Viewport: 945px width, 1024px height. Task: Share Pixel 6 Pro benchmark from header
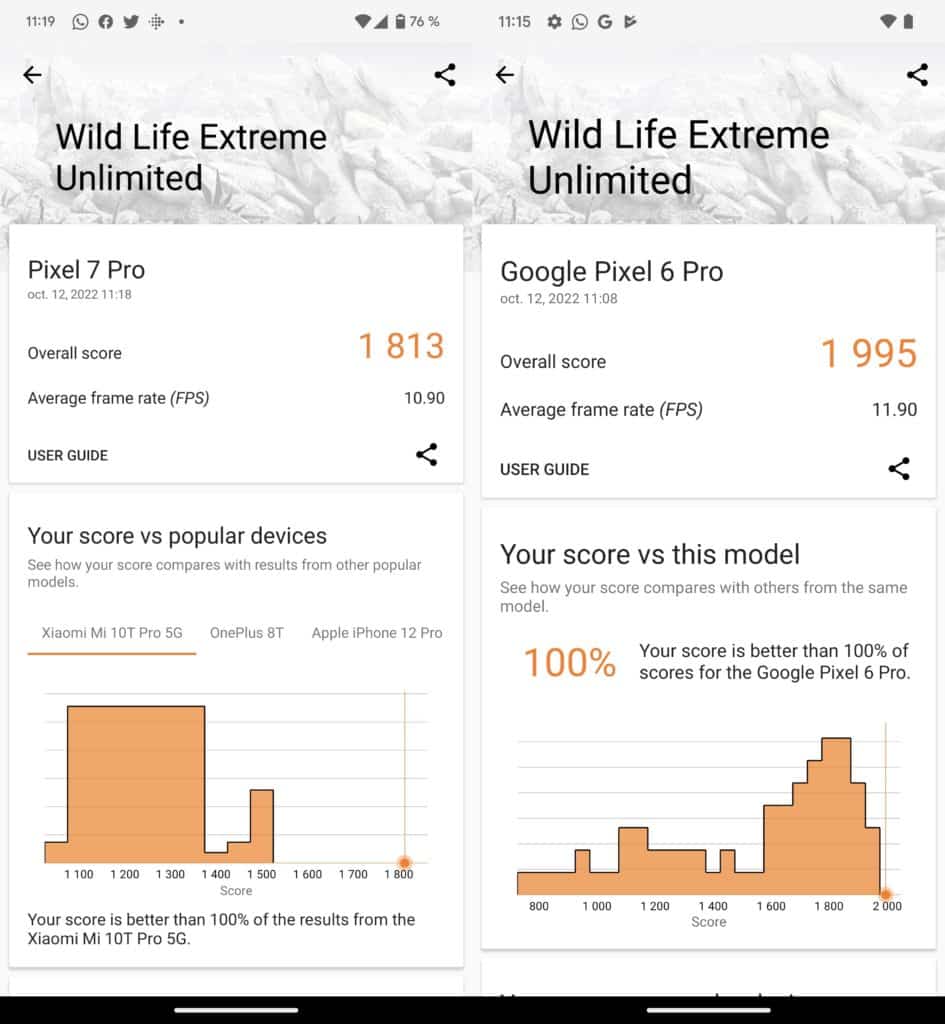[917, 74]
